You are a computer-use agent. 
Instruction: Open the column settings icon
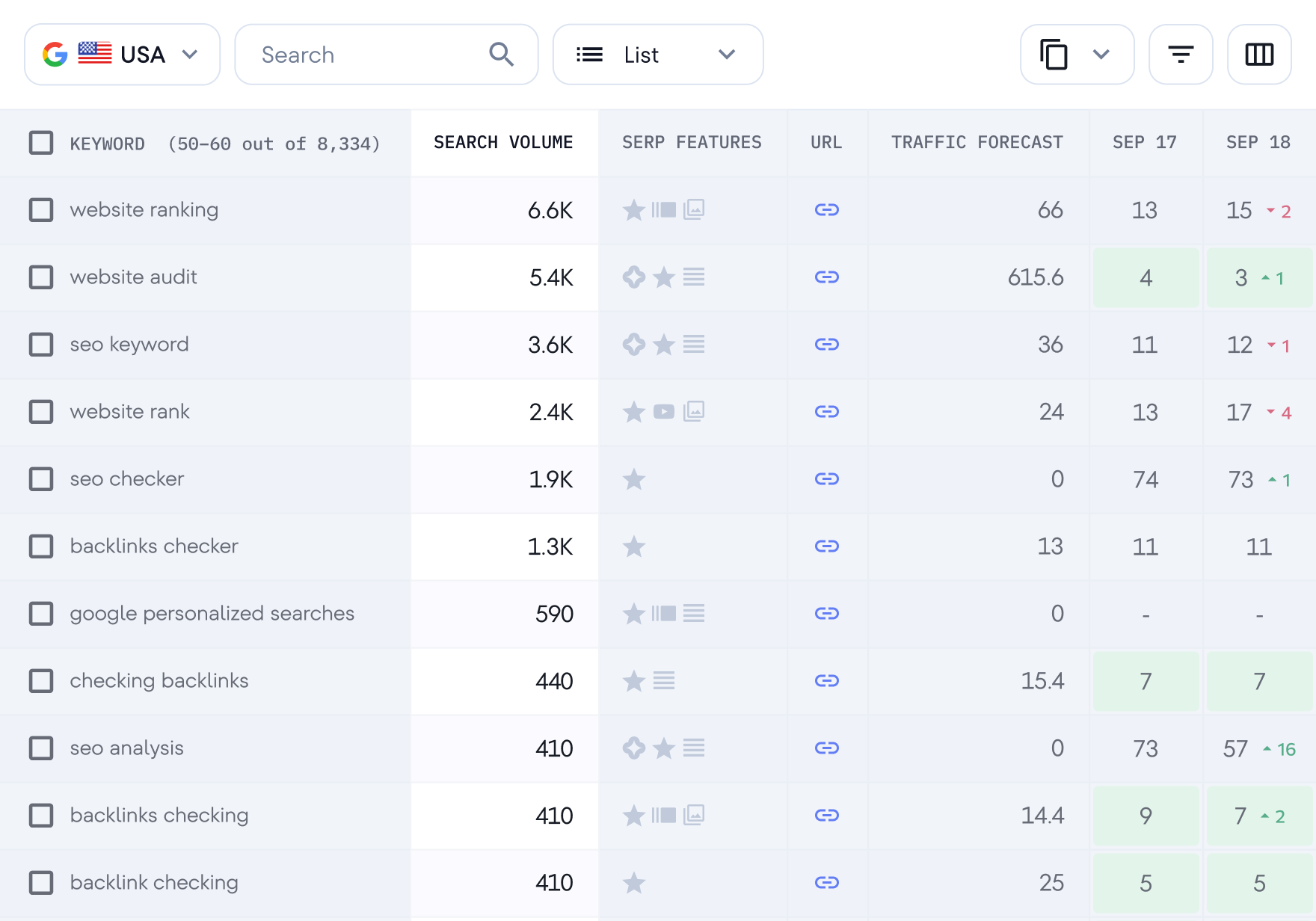point(1258,55)
